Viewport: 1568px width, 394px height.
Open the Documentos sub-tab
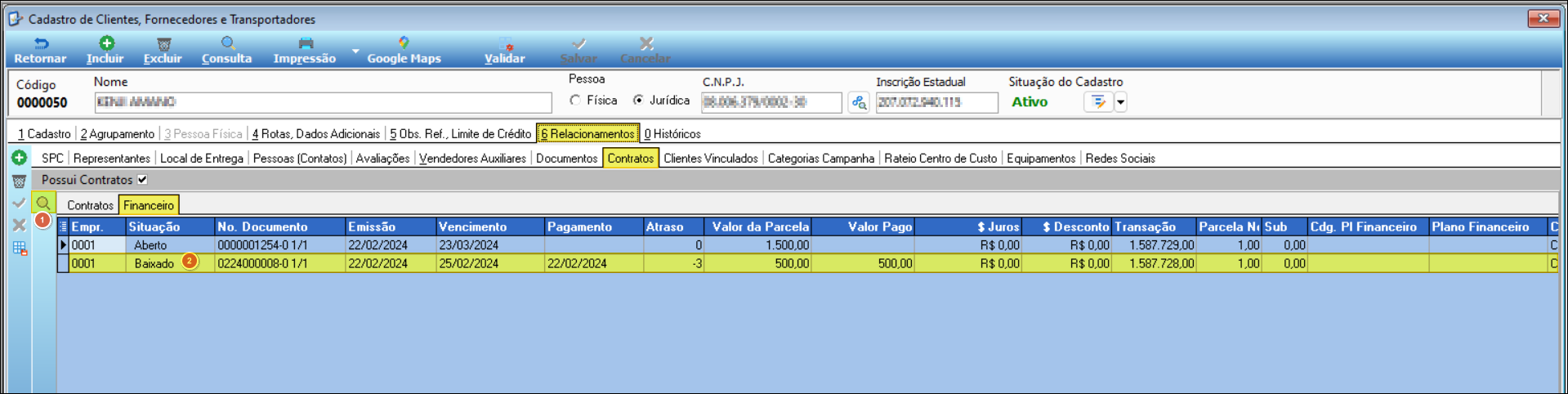pos(567,159)
